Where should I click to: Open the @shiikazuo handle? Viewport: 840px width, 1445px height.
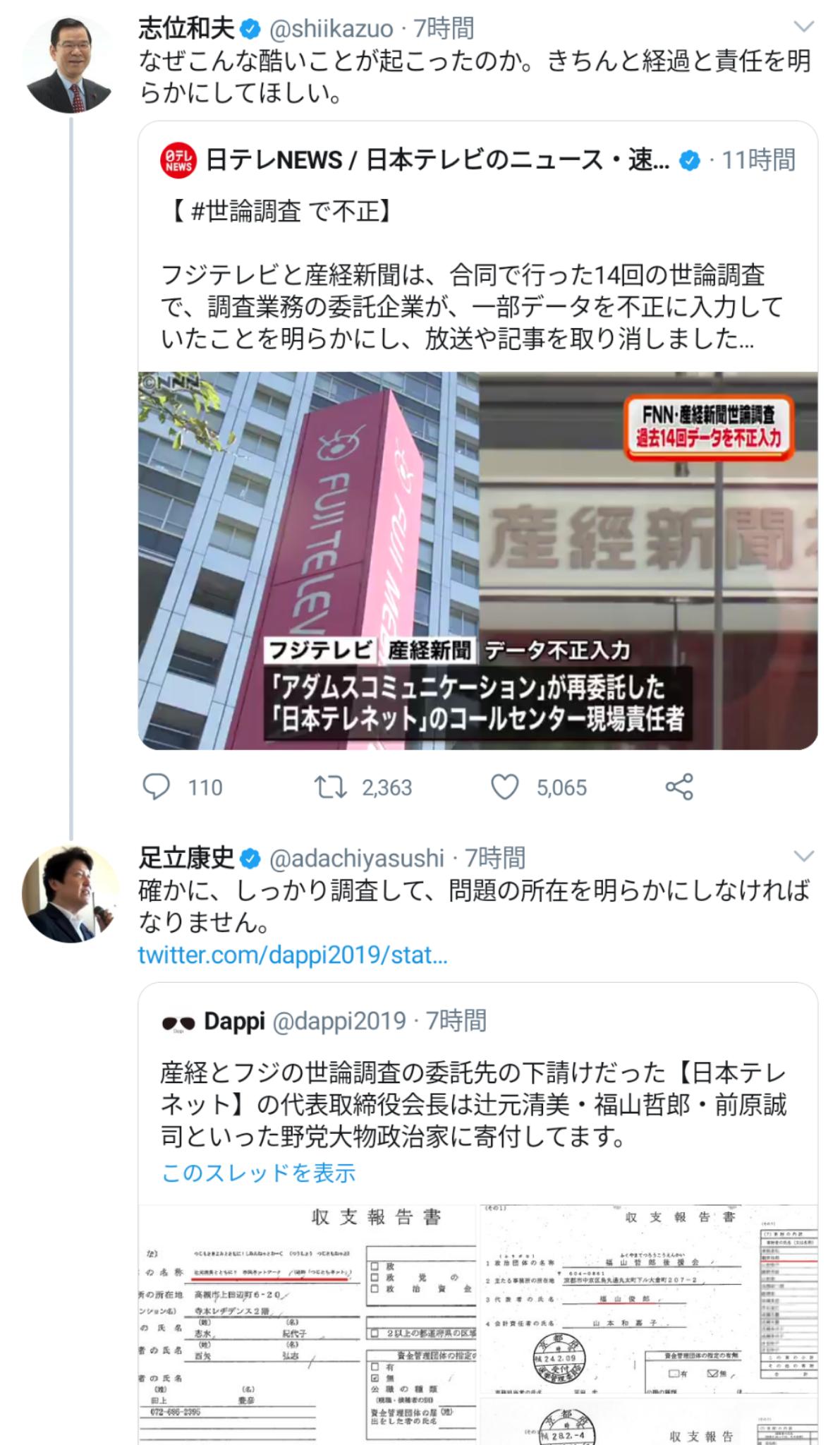click(x=331, y=29)
